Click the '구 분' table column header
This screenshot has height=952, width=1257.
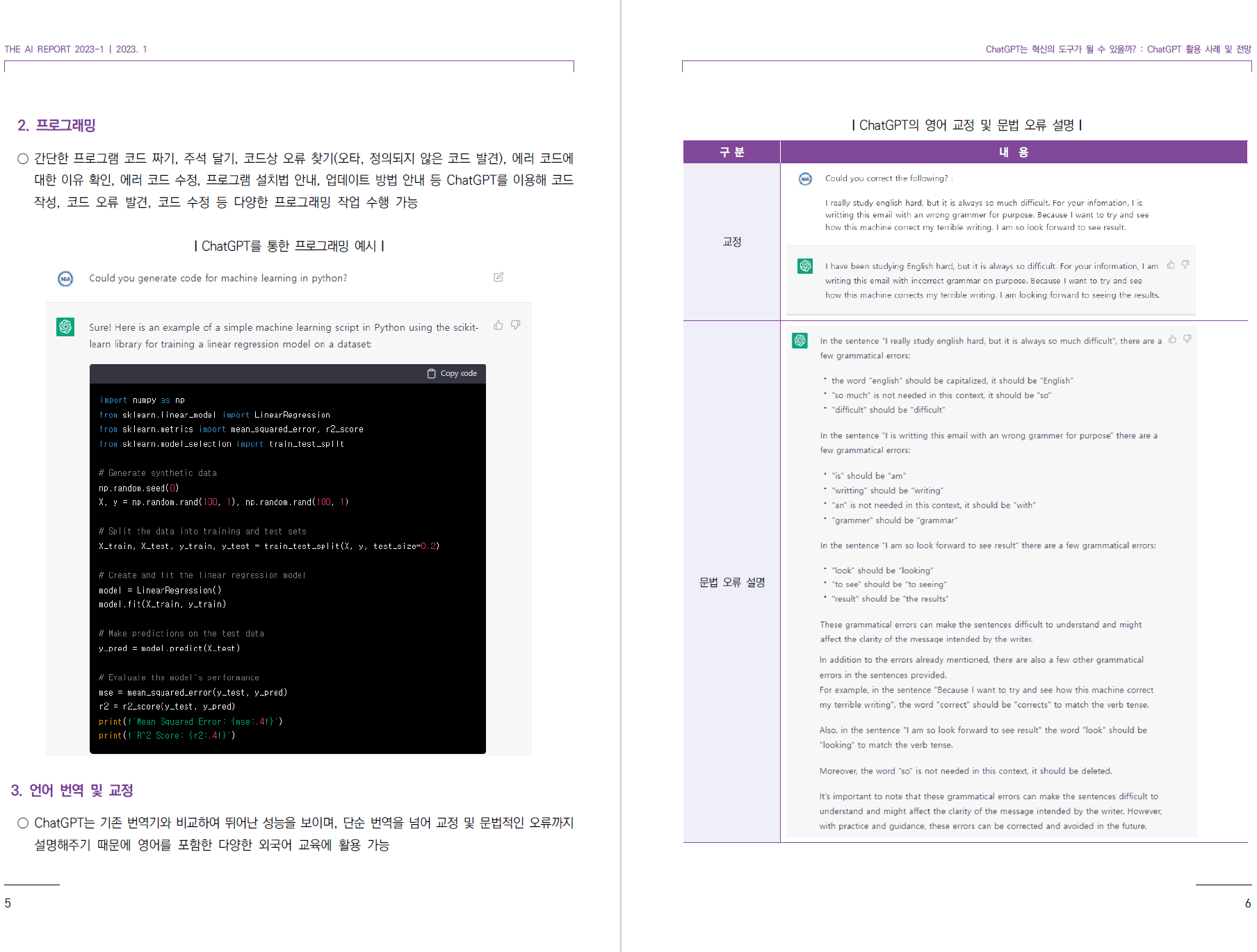tap(731, 152)
